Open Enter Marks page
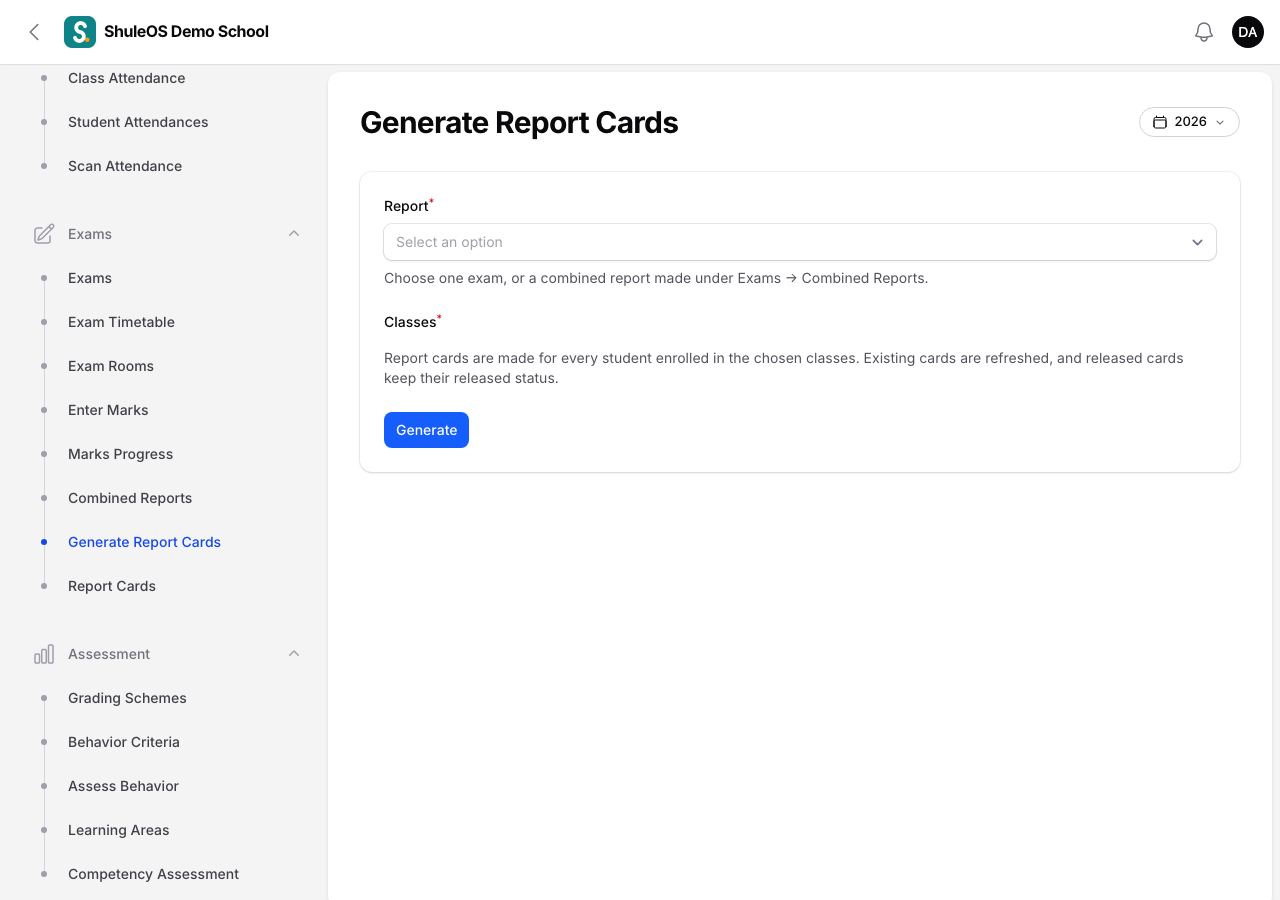 108,410
